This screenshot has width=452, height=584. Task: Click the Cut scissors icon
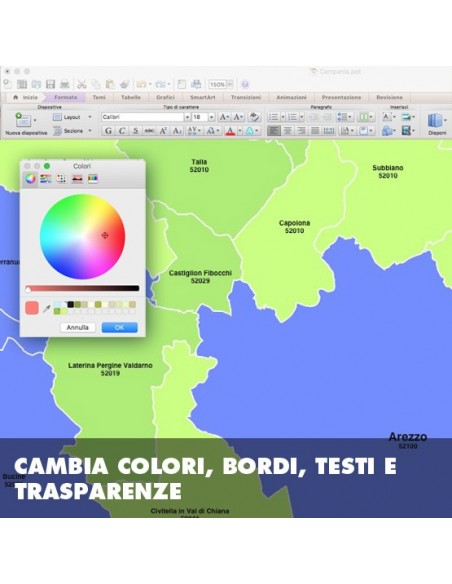pyautogui.click(x=82, y=84)
